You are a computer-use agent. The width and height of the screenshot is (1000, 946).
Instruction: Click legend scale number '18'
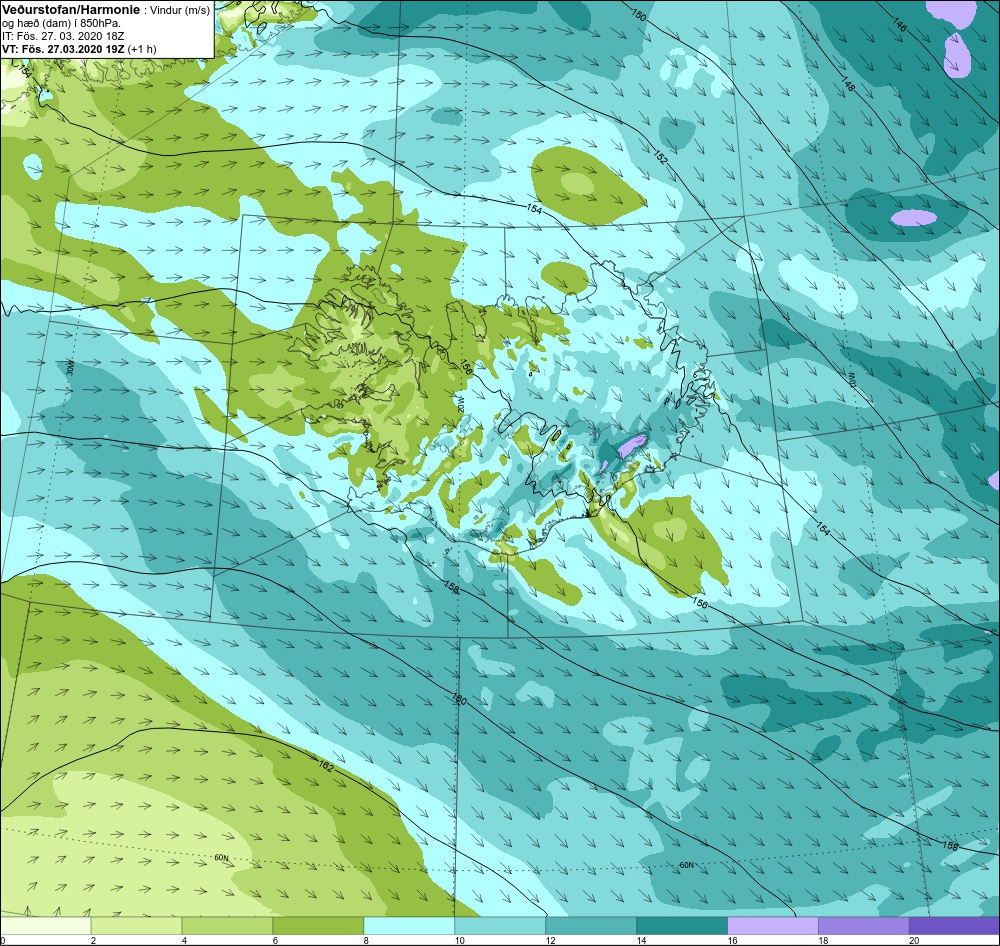click(823, 940)
